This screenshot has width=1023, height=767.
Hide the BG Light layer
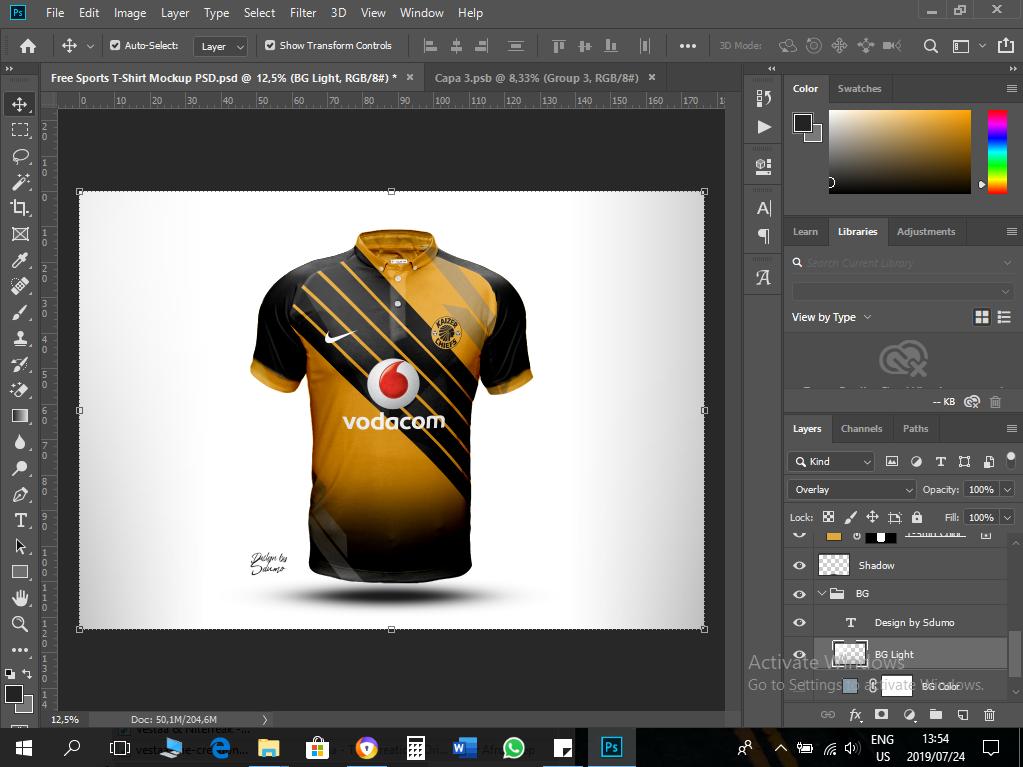point(799,654)
